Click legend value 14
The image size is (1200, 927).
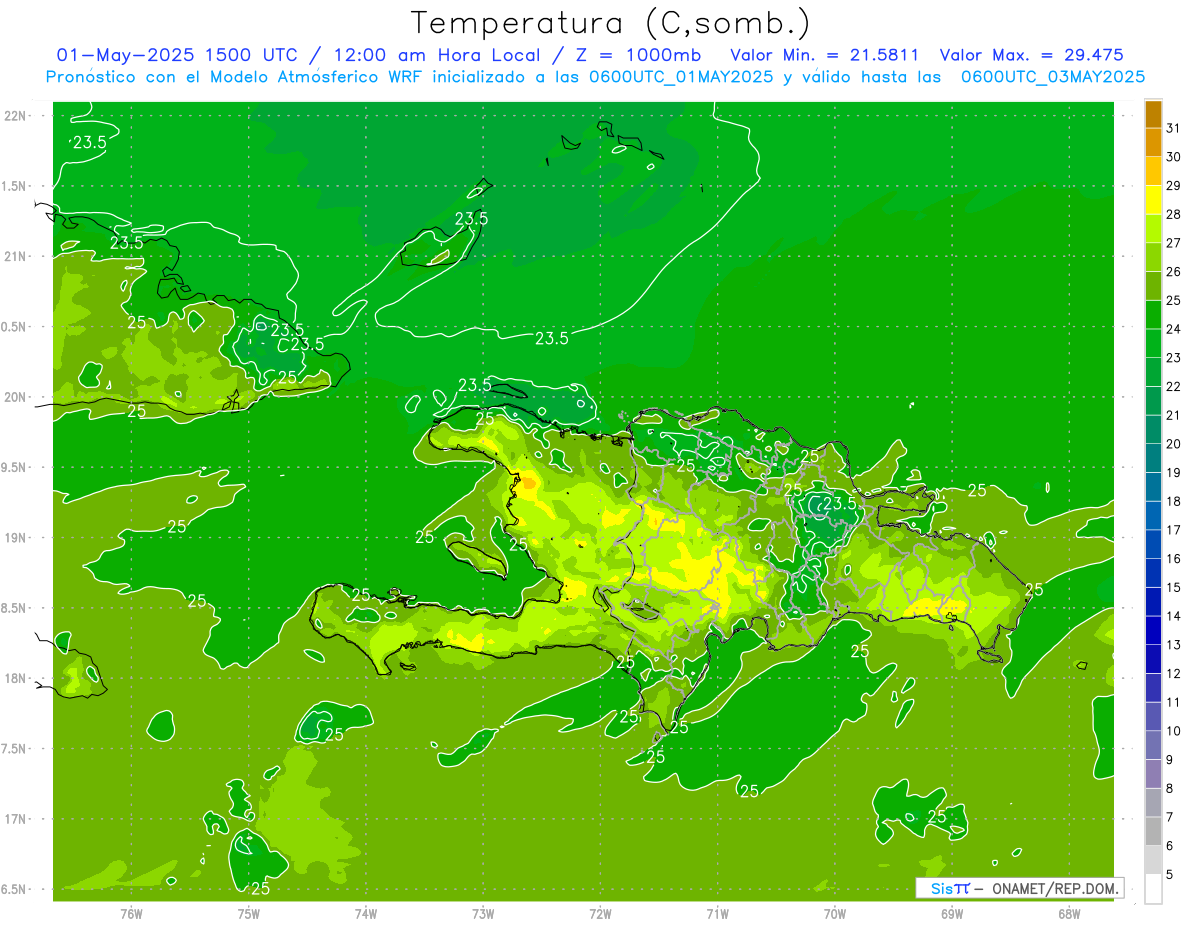1173,616
